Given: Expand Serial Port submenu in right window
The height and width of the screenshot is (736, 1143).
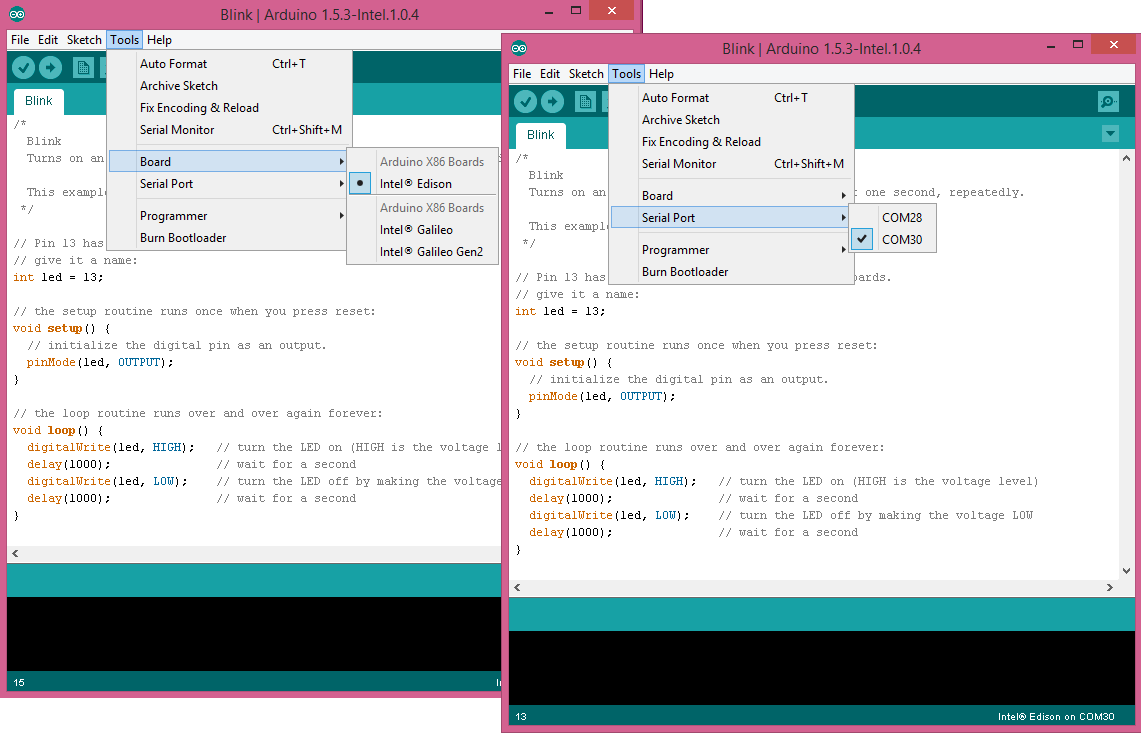Looking at the screenshot, I should point(730,217).
